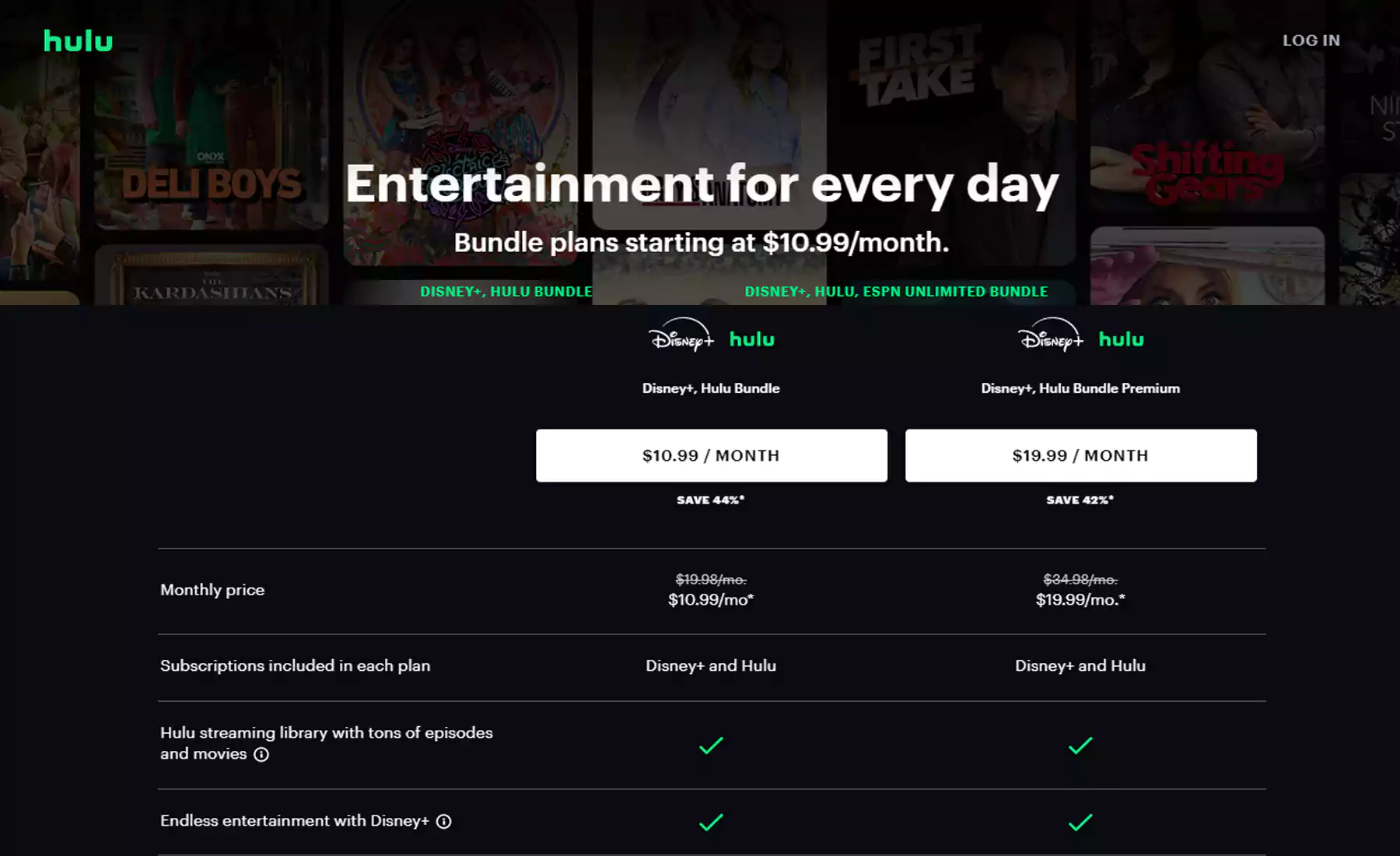Click Disney+ logo above Hulu Bundle plan
1400x856 pixels.
681,336
